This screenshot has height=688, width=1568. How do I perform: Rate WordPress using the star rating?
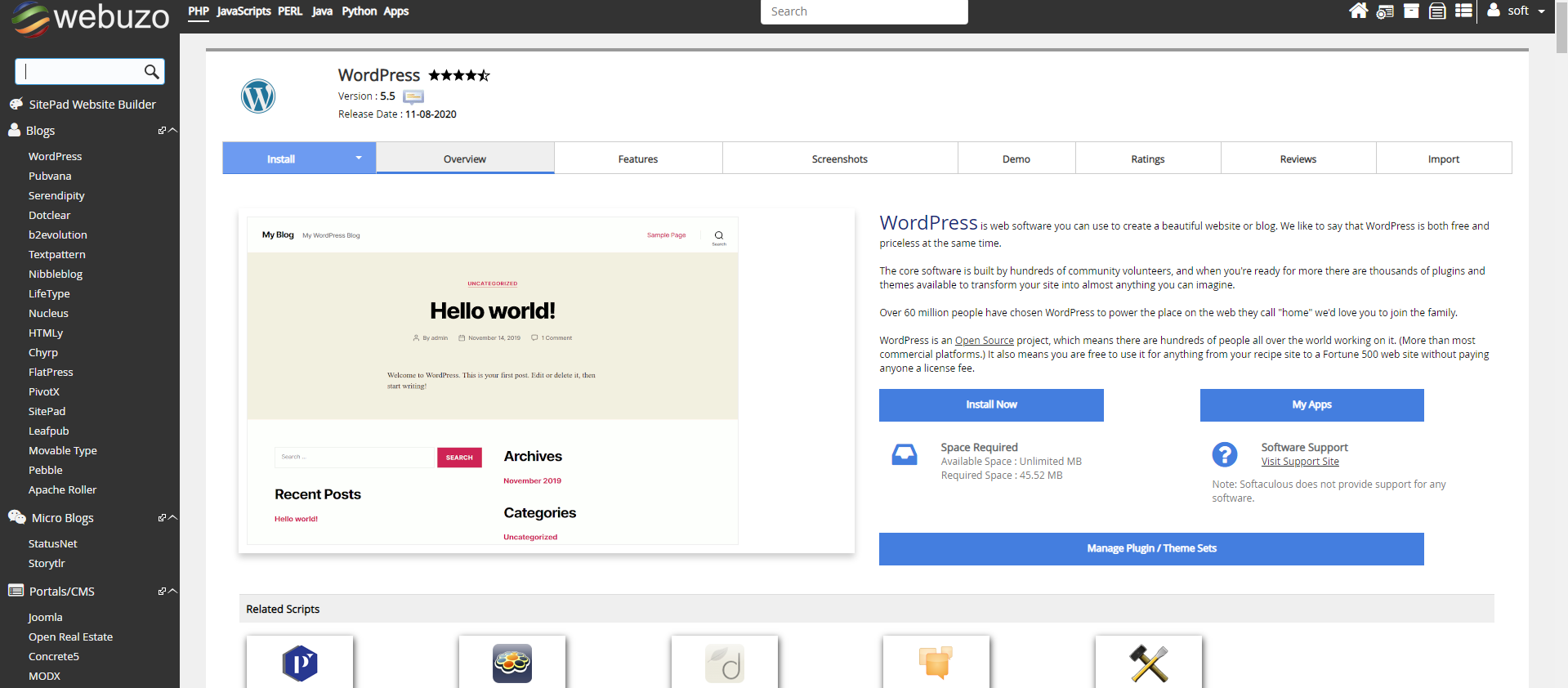tap(459, 75)
